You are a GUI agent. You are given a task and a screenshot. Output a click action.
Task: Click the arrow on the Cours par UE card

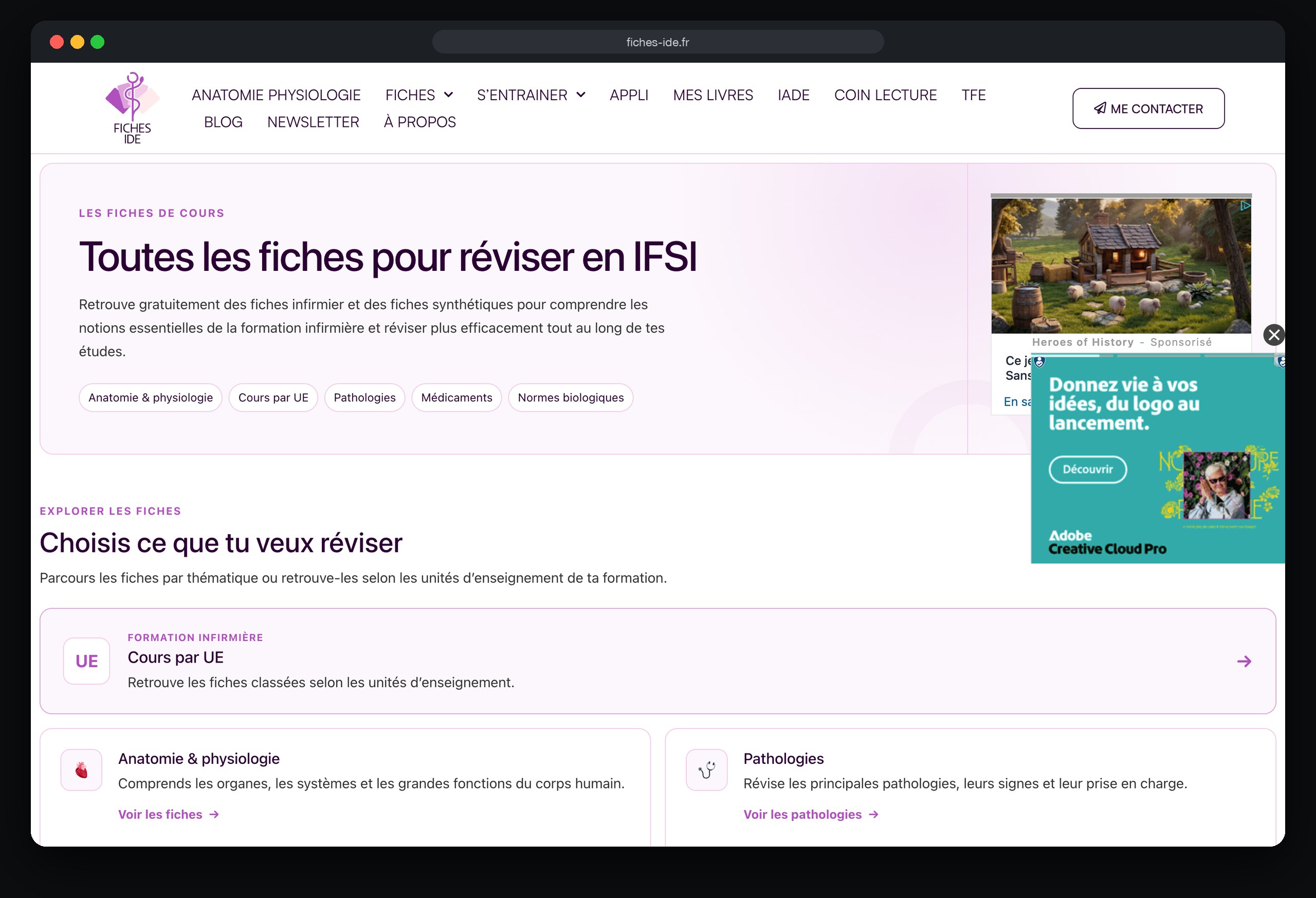(1244, 662)
